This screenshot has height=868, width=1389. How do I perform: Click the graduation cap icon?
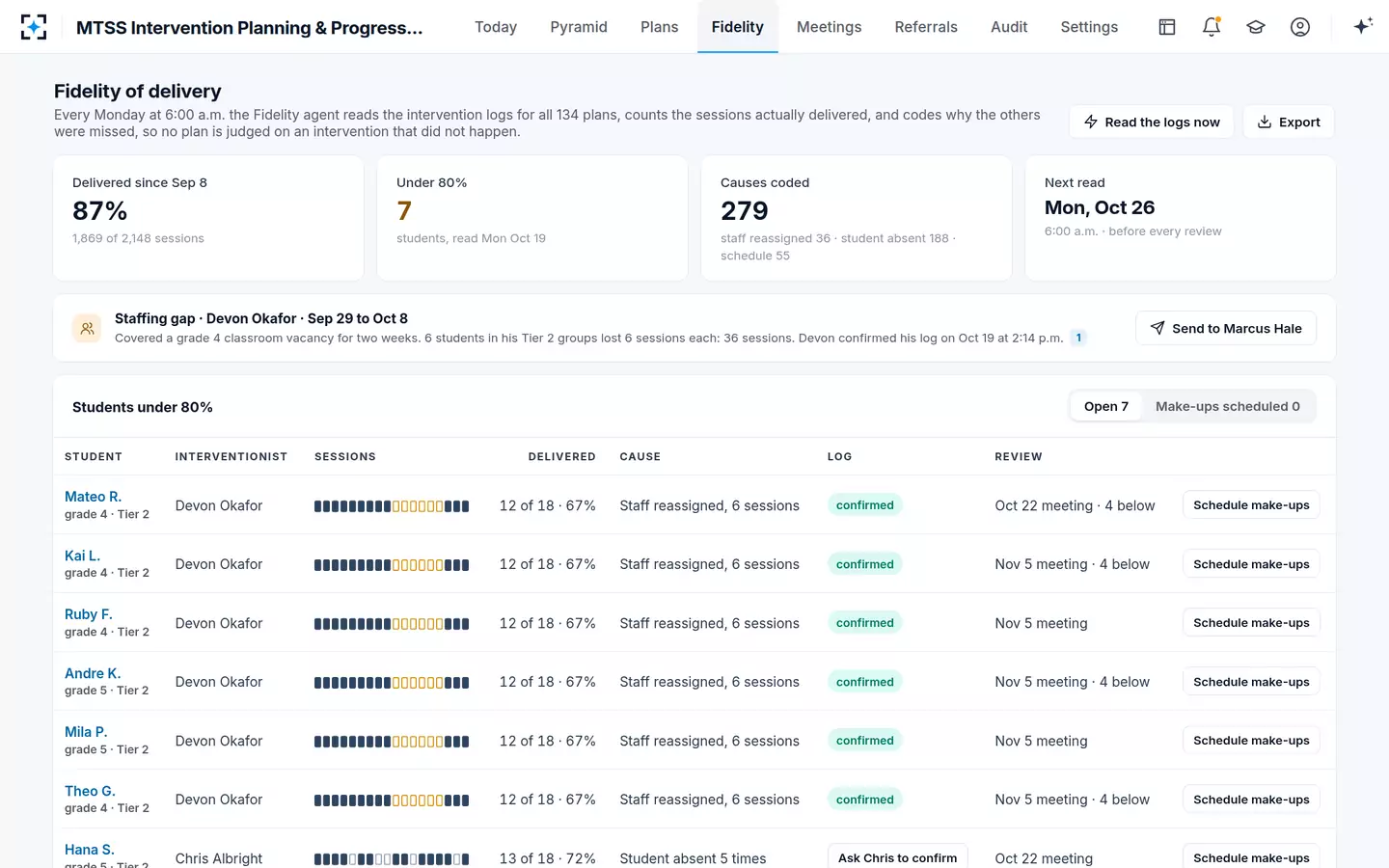1256,27
